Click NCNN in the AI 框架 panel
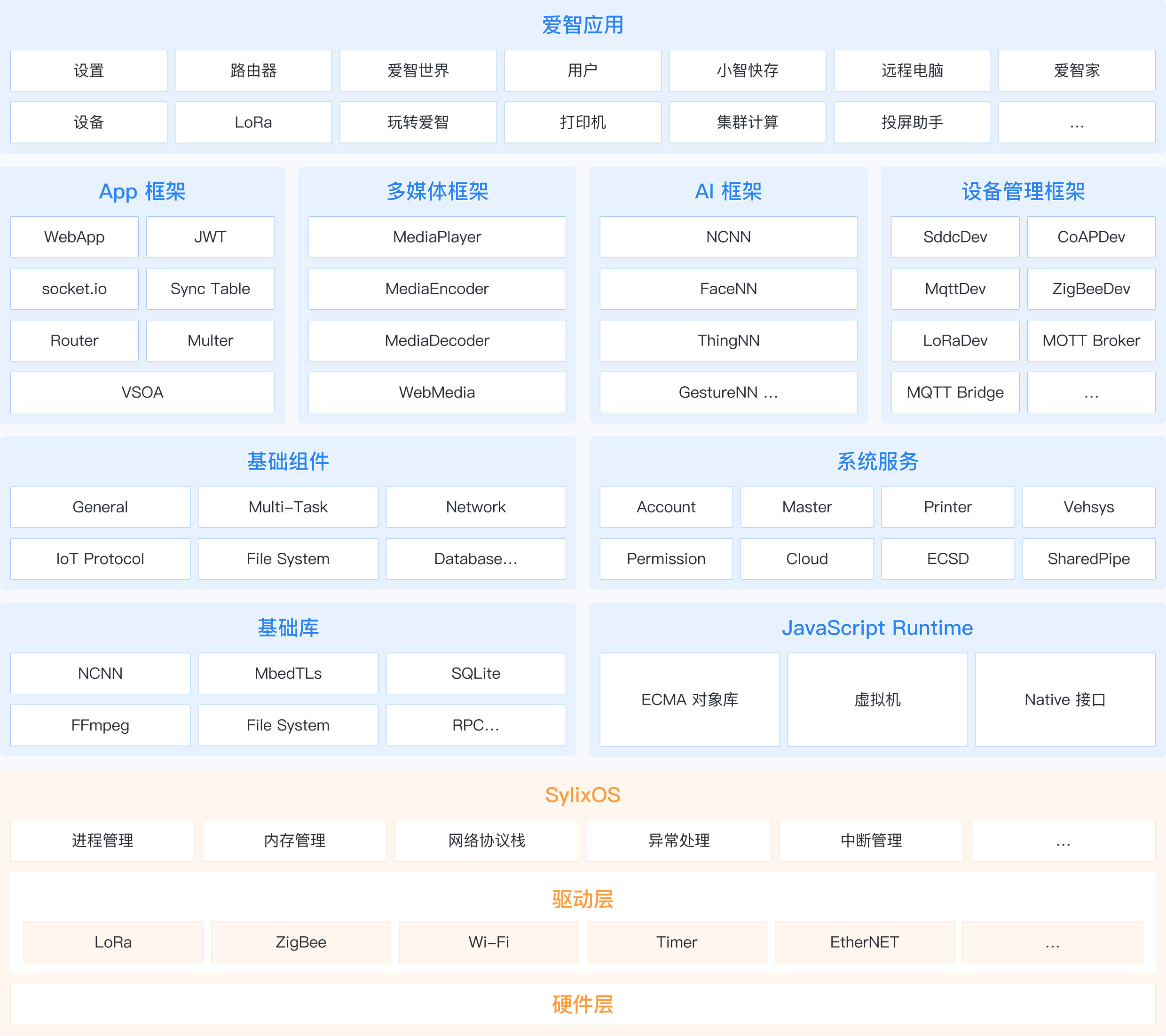This screenshot has height=1036, width=1166. coord(728,237)
